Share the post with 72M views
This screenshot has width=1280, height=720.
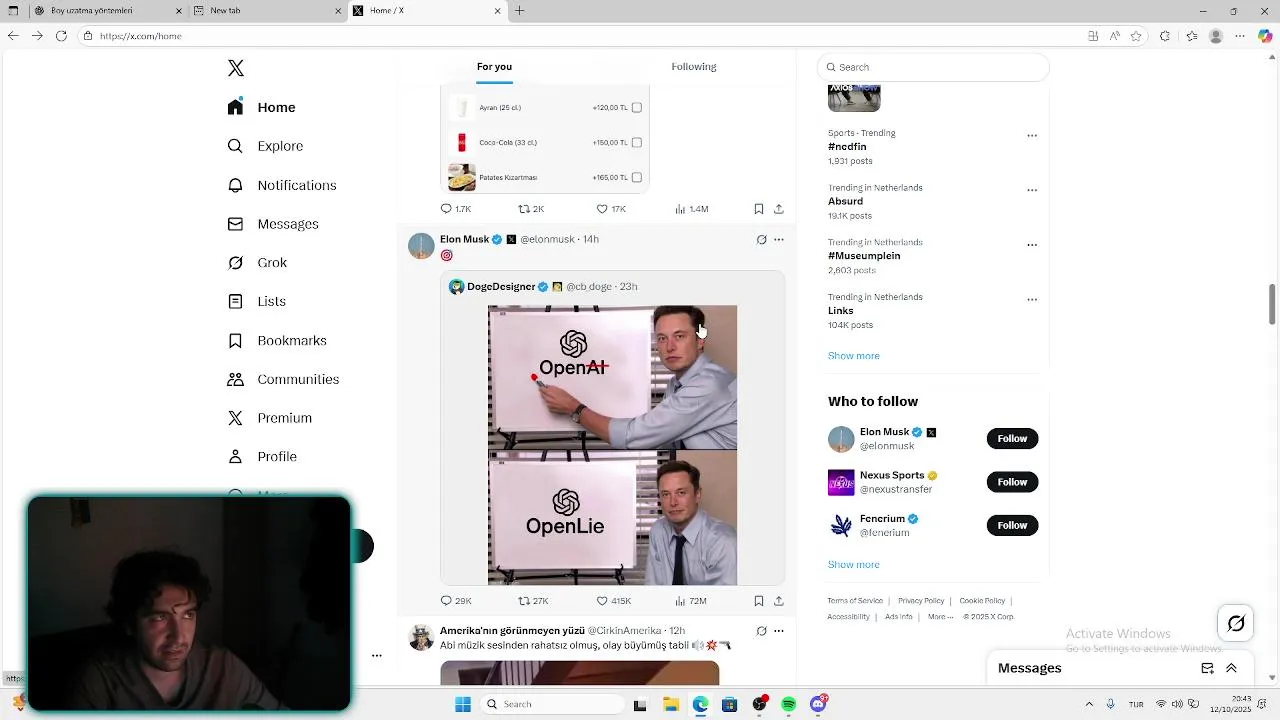(779, 601)
